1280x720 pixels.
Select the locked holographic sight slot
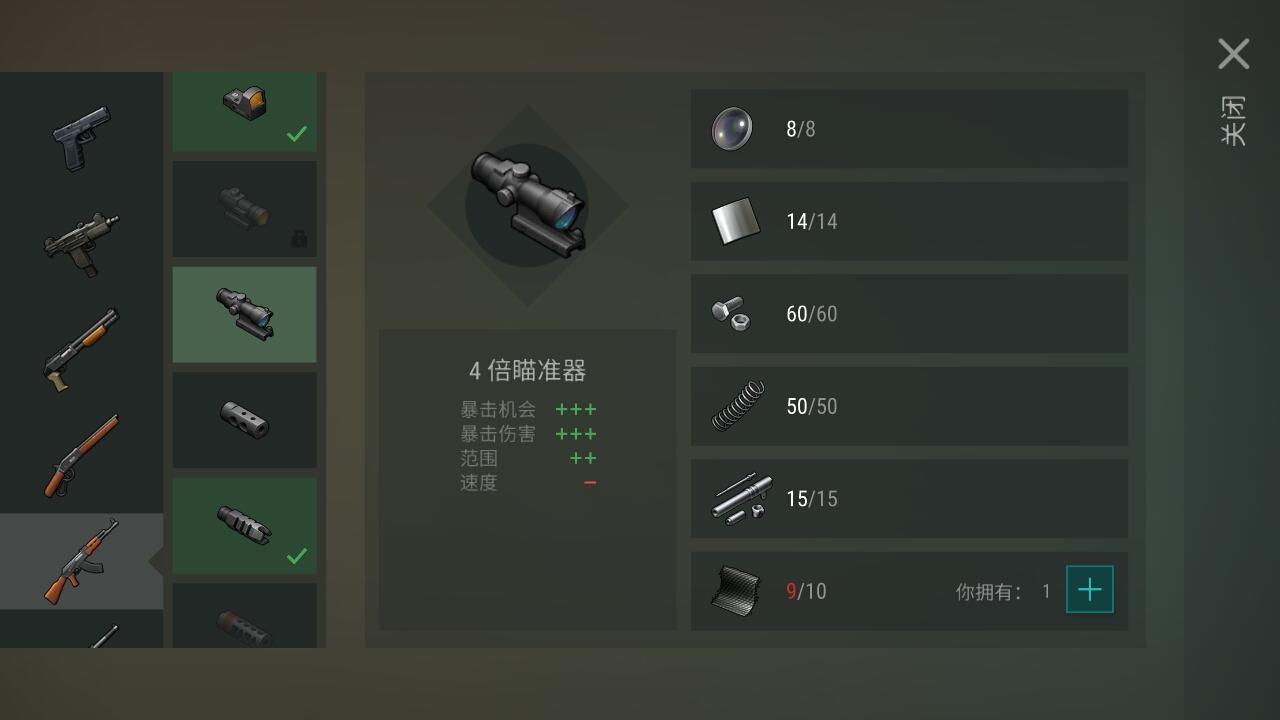(244, 209)
